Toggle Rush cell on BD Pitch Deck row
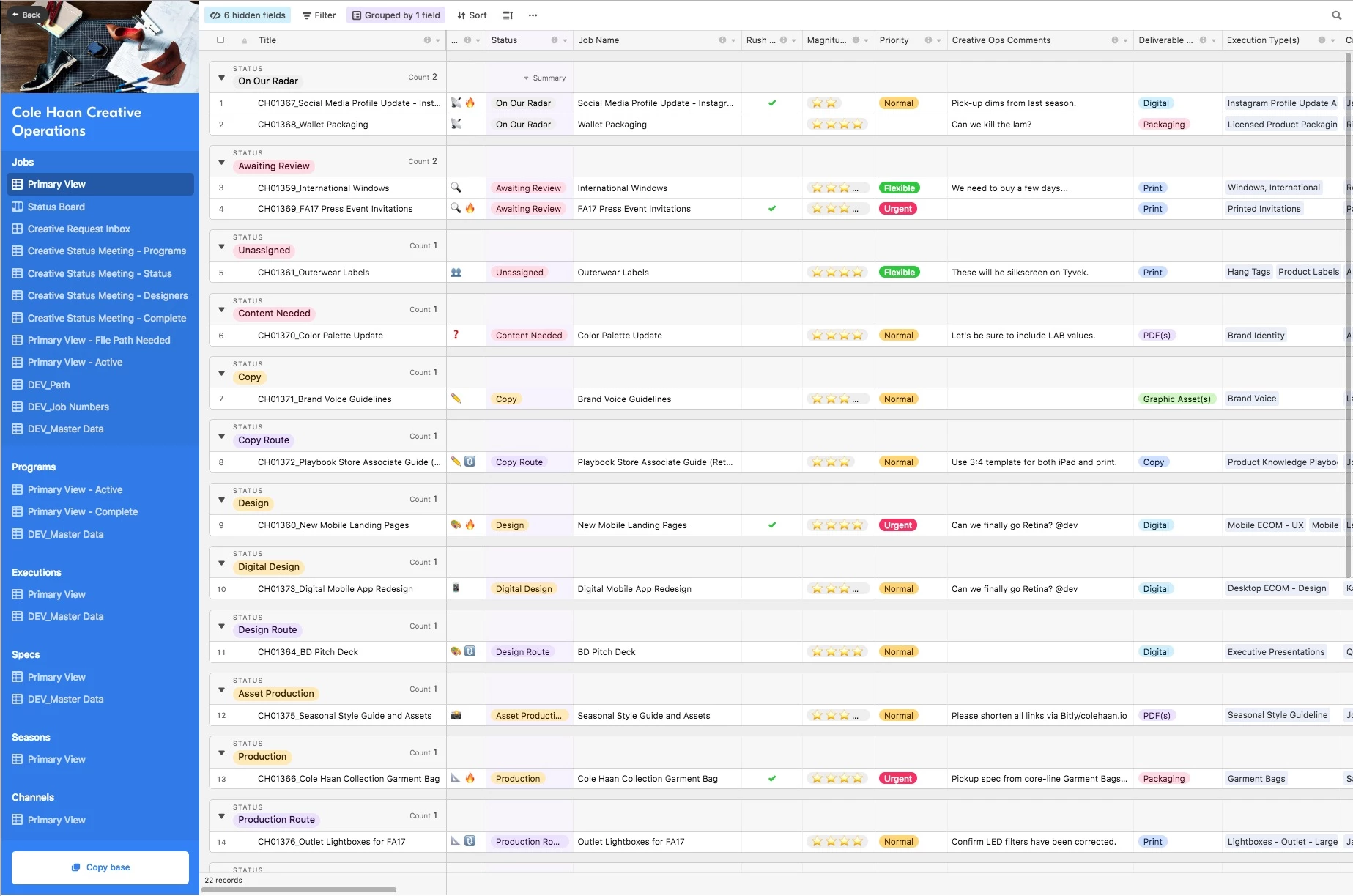This screenshot has height=896, width=1353. pos(772,652)
